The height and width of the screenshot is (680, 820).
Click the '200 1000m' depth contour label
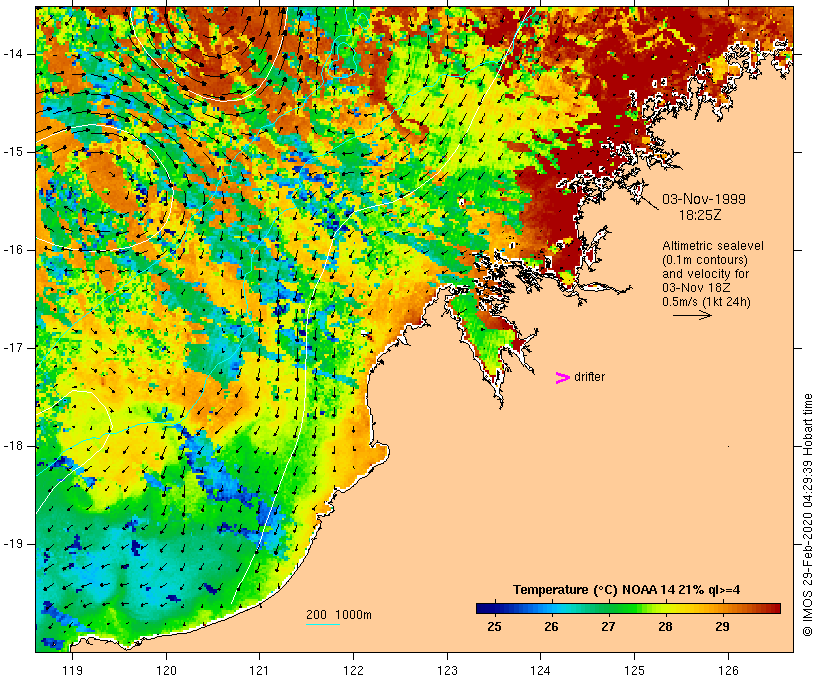(339, 615)
